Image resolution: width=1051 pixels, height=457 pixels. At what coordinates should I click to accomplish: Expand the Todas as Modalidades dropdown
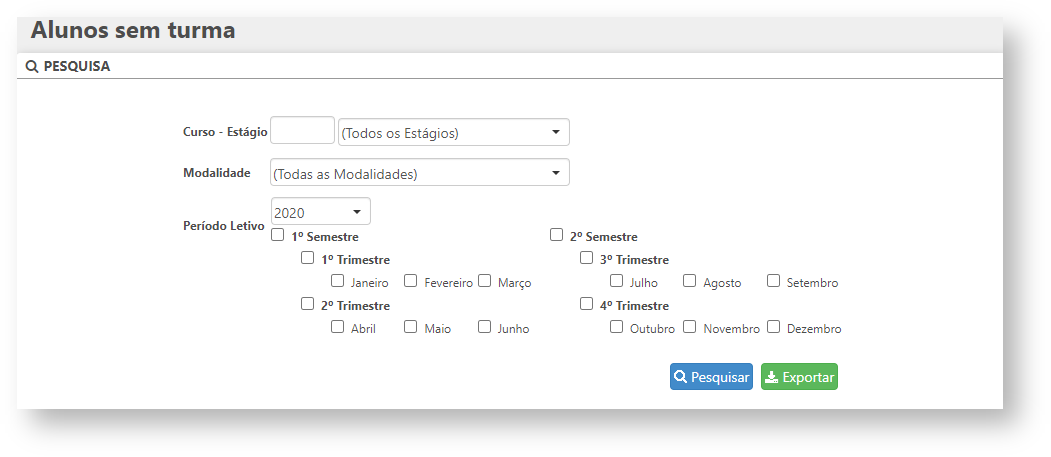(x=420, y=173)
